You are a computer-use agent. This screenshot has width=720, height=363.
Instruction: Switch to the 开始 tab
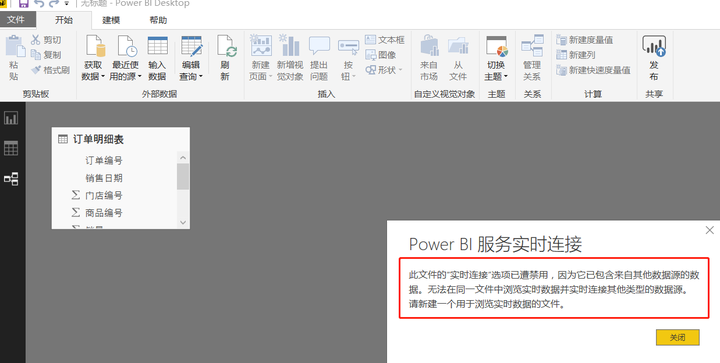64,20
